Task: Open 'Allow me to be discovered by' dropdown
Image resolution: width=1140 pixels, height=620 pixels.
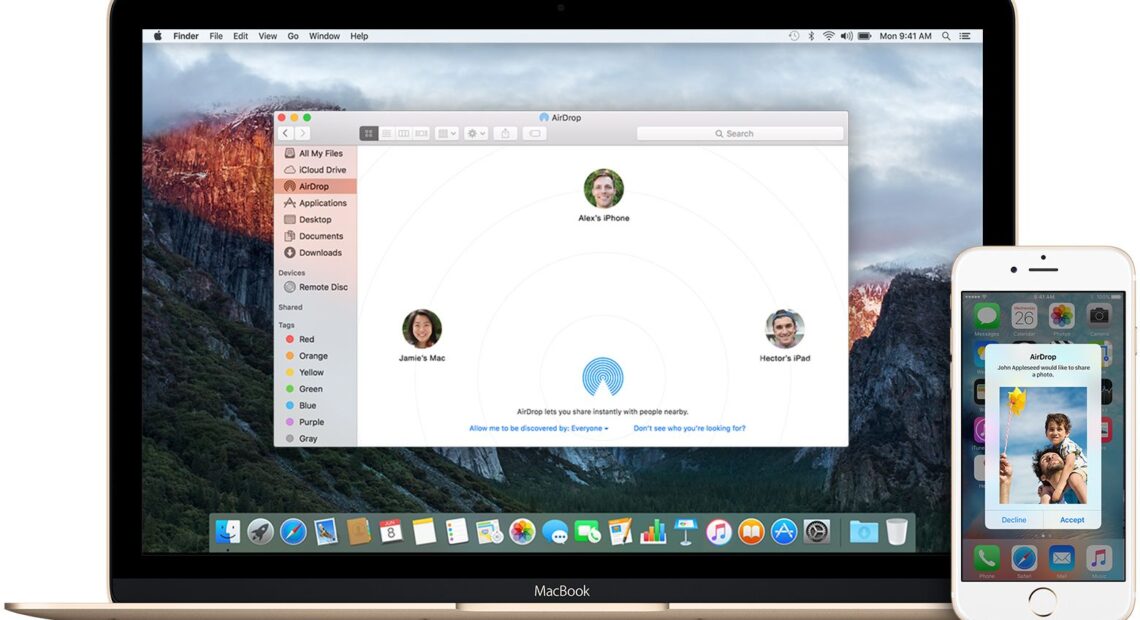Action: pyautogui.click(x=539, y=428)
